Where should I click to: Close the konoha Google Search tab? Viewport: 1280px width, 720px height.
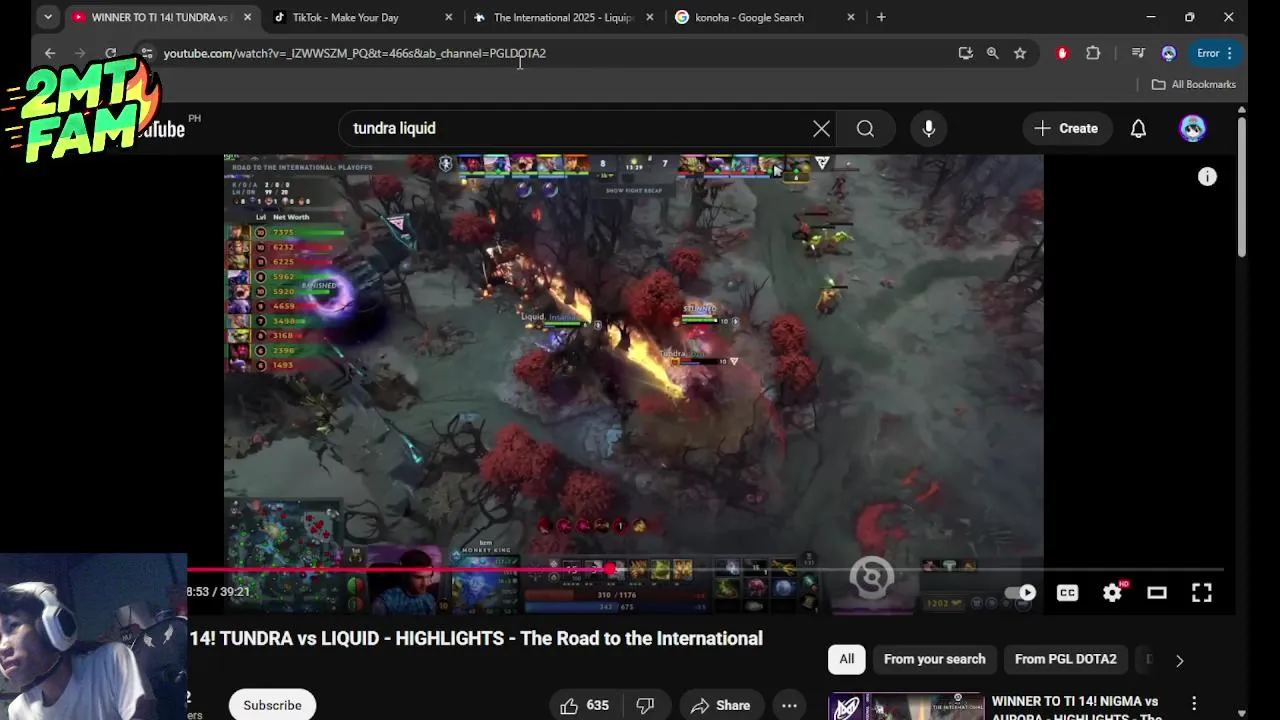click(x=851, y=17)
